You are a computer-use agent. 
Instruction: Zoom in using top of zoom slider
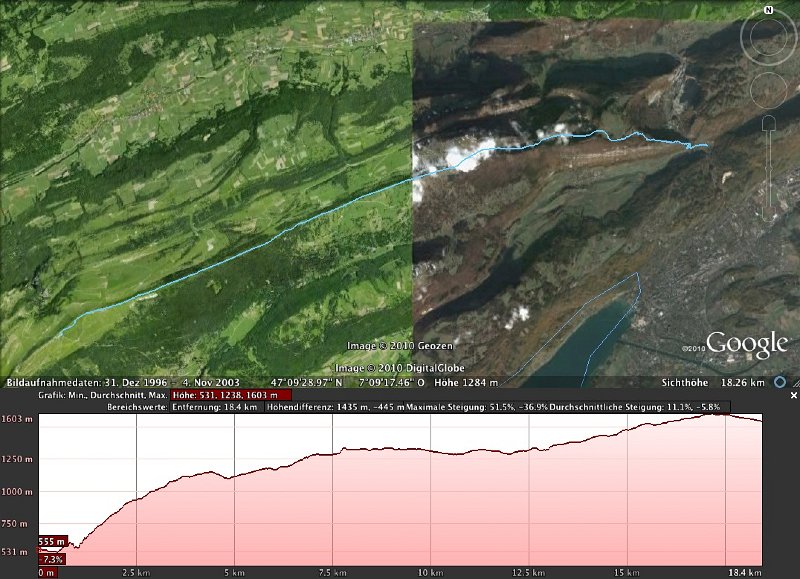click(x=768, y=123)
